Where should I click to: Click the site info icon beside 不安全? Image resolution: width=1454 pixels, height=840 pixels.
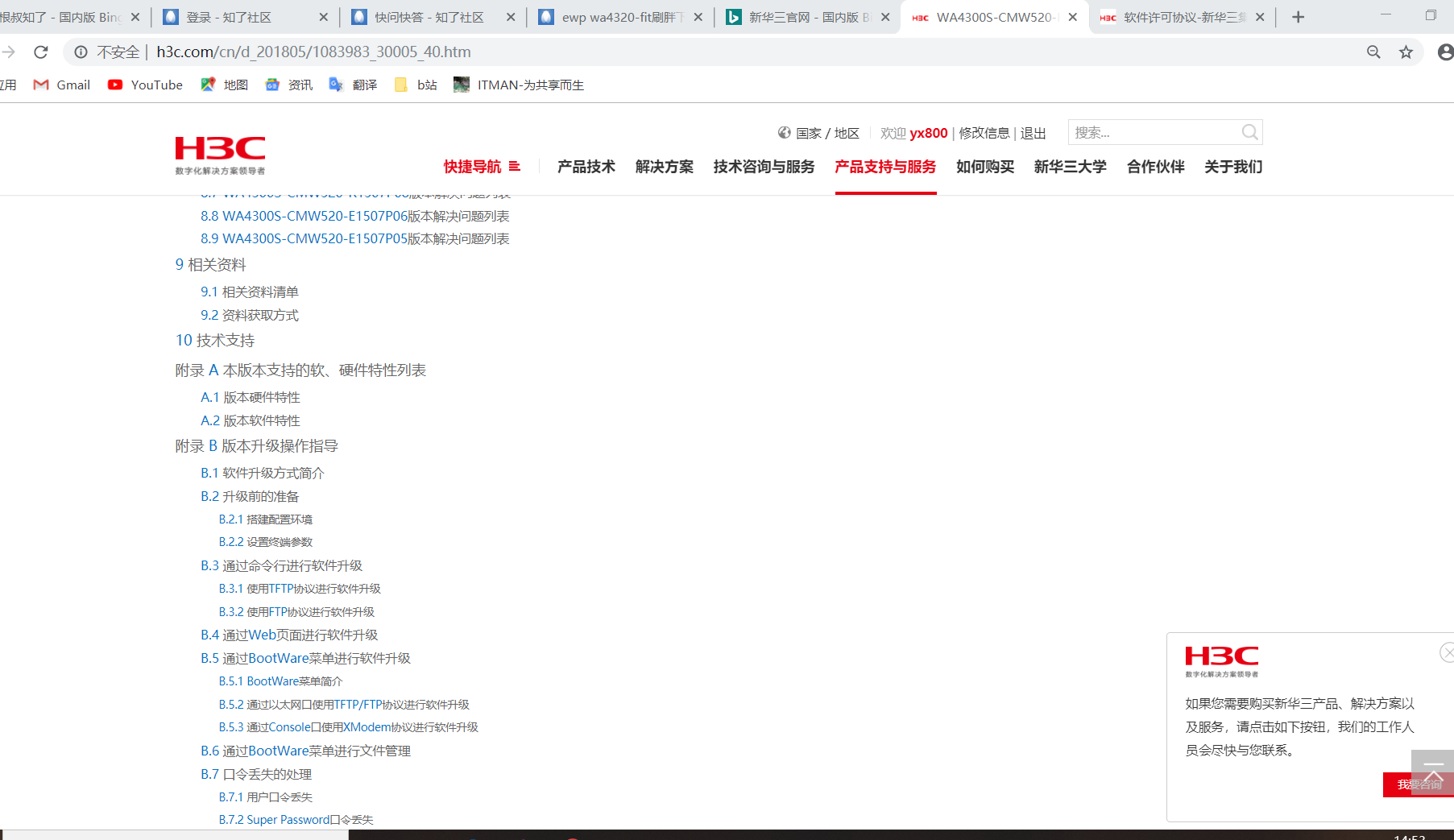pyautogui.click(x=81, y=52)
